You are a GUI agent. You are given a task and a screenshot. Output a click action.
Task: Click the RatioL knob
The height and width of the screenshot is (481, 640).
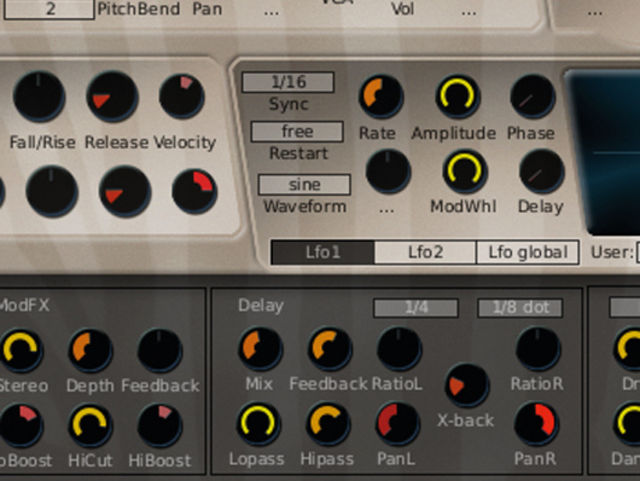coord(399,349)
